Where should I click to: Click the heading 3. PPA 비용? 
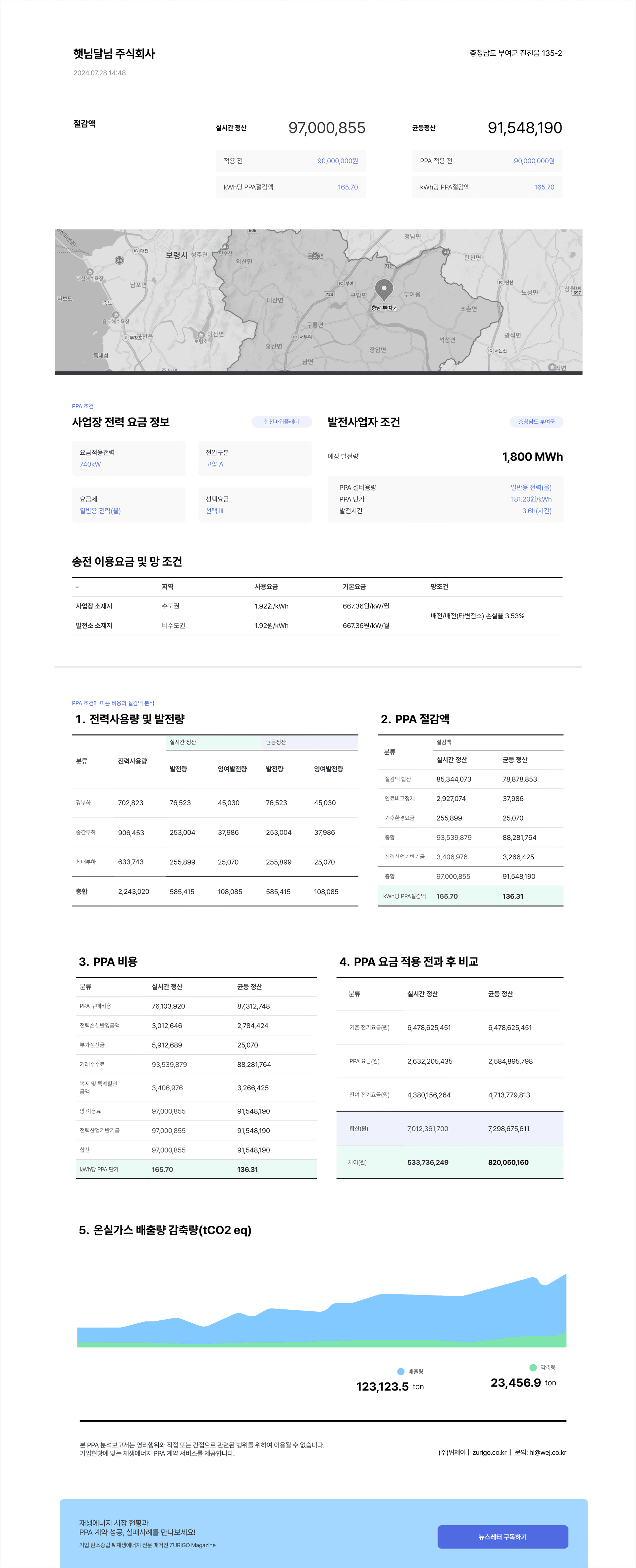[108, 962]
